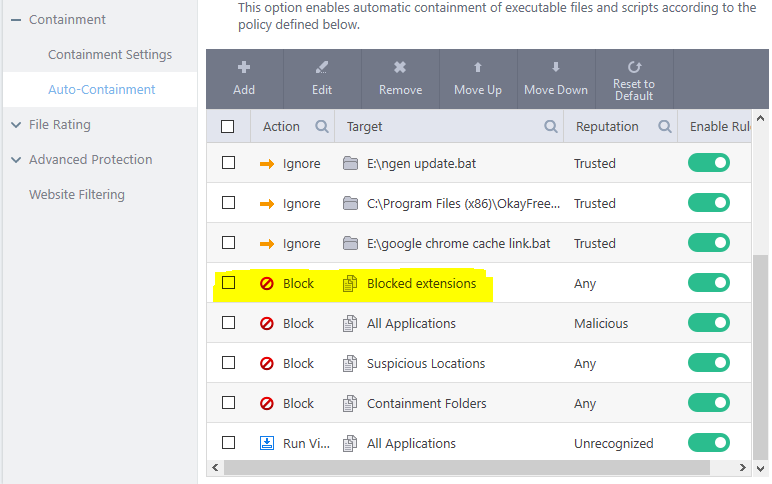The image size is (772, 484).
Task: Click the Move Up arrow icon
Action: point(478,68)
